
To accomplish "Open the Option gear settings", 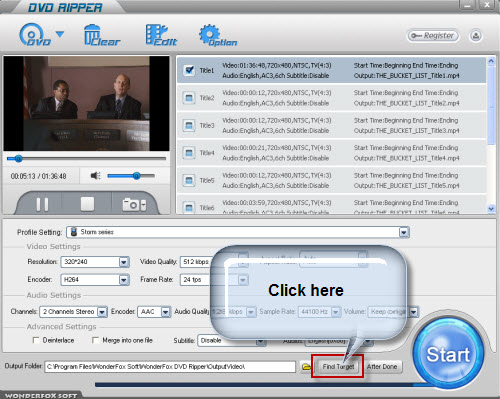I will point(218,35).
